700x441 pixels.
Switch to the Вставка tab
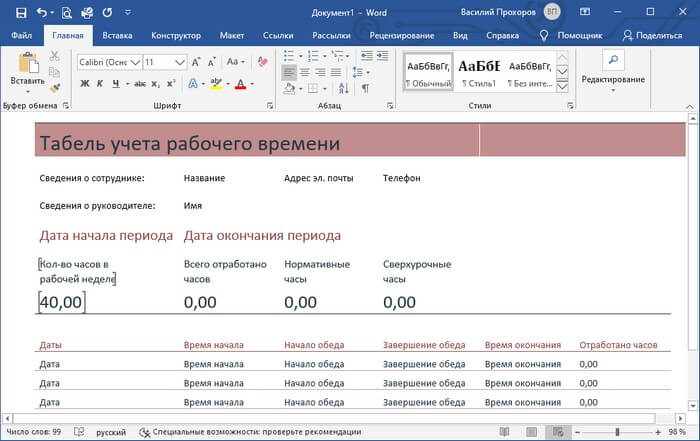coord(117,35)
